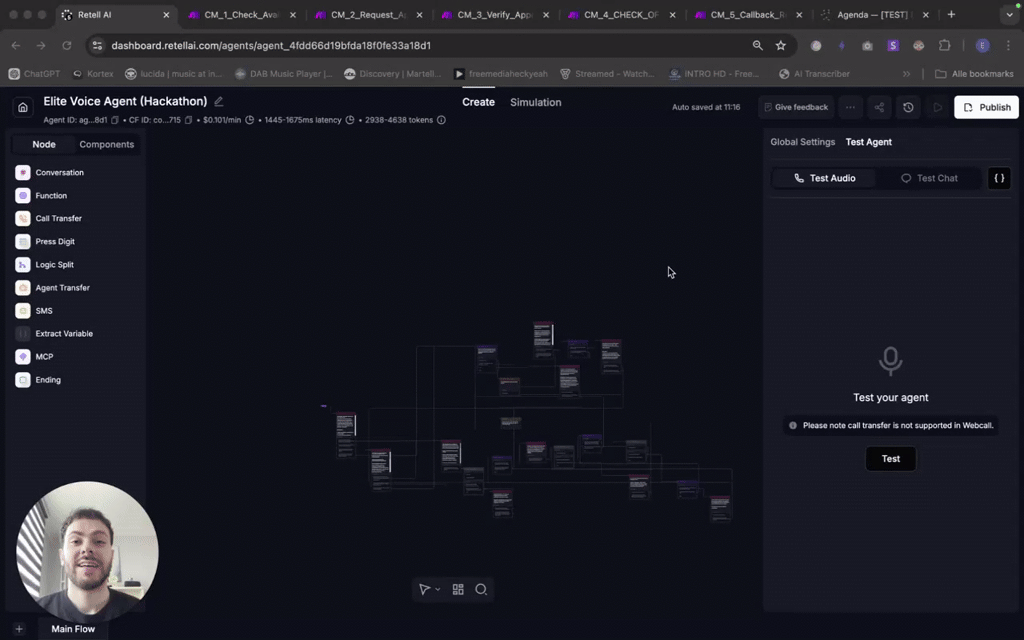Switch to the Components tab
Viewport: 1024px width, 640px height.
106,144
